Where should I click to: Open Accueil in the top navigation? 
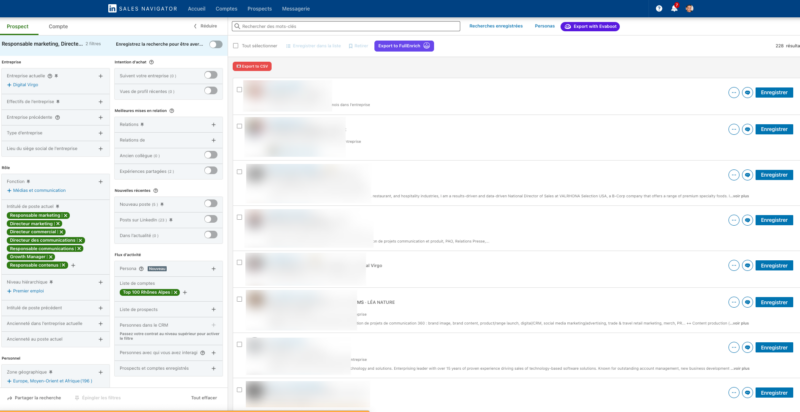point(196,9)
